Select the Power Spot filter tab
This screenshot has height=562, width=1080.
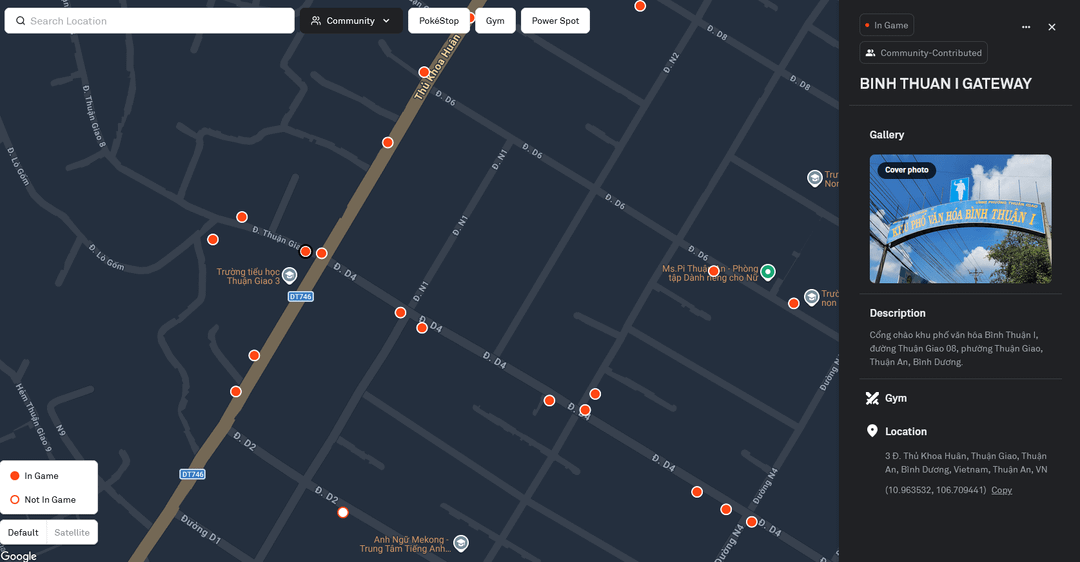[555, 21]
